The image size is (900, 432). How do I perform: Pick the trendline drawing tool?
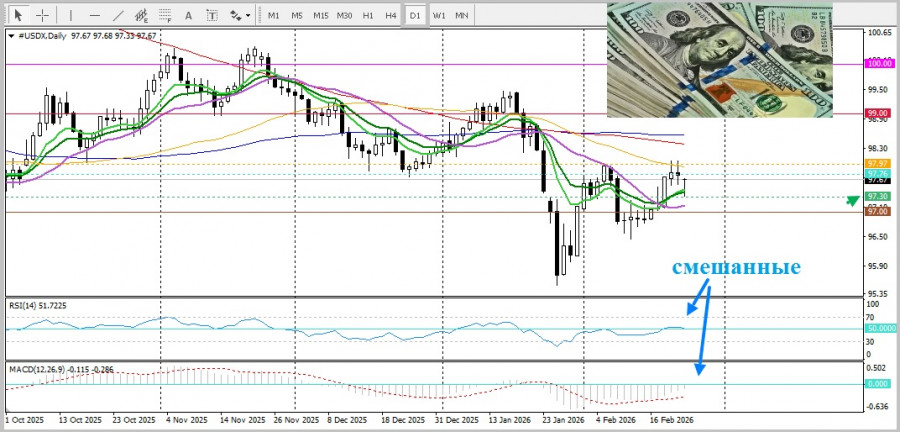click(x=119, y=15)
